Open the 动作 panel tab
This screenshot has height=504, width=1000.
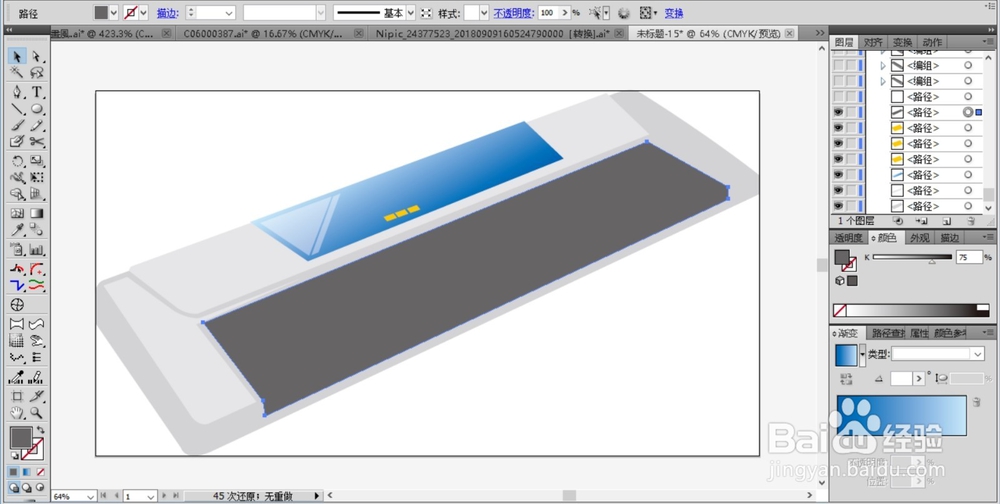[932, 42]
